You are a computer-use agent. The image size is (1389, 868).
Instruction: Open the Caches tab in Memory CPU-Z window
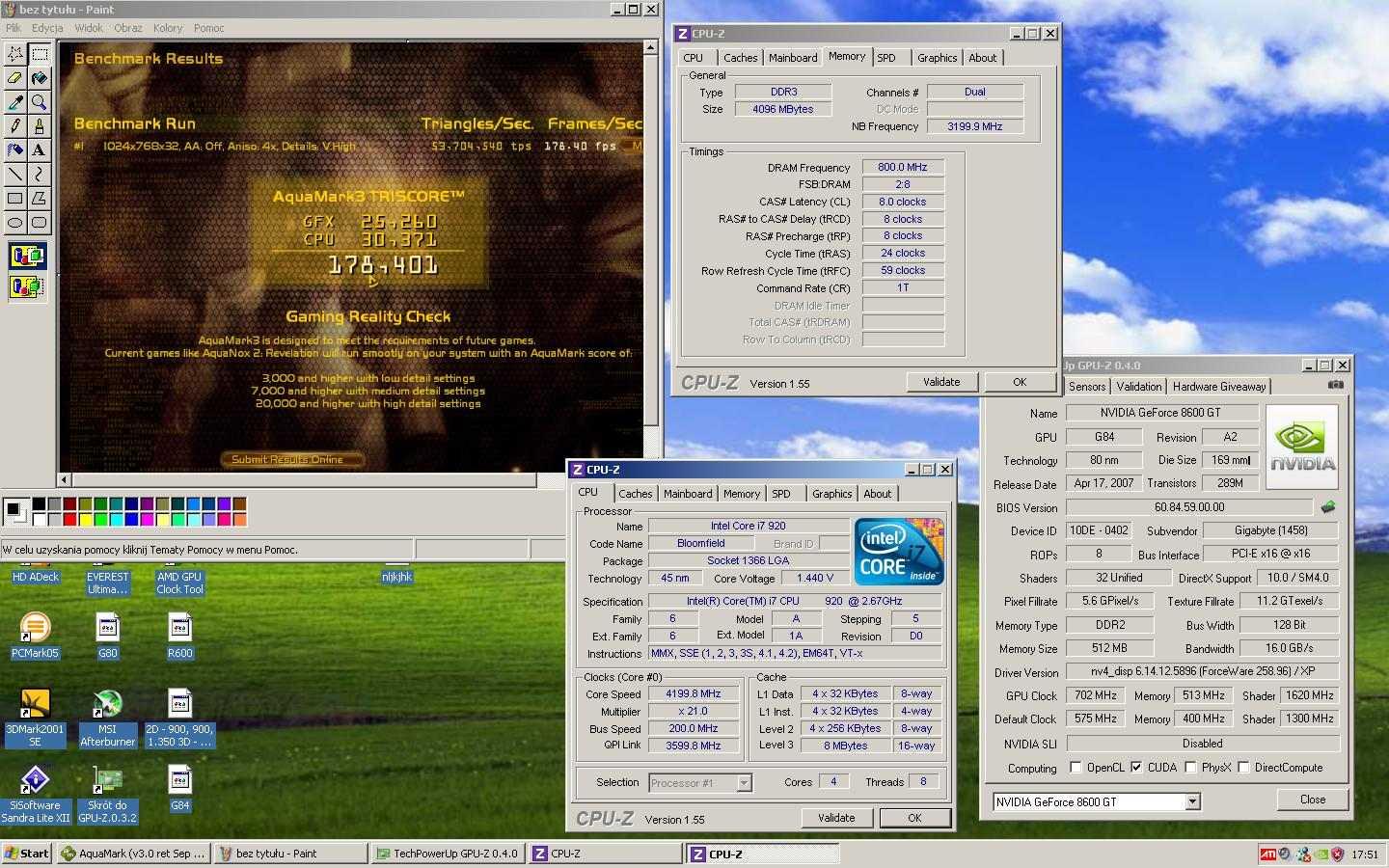[740, 58]
